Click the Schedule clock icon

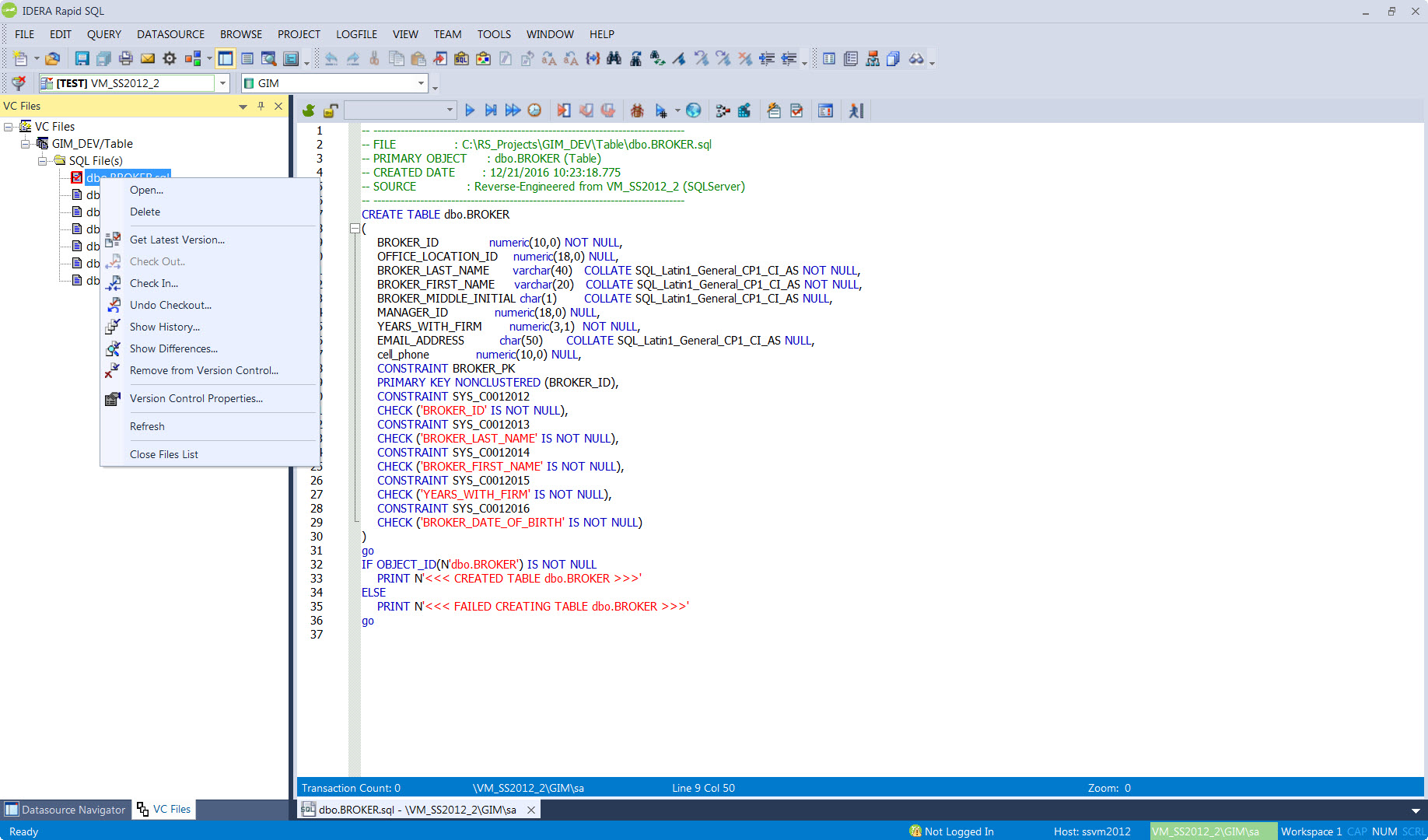534,110
